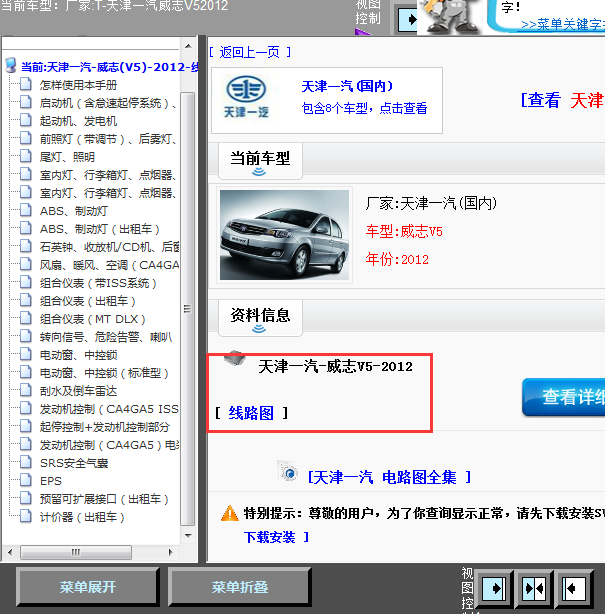Click the 菜单折叠 button
Viewport: 605px width, 614px height.
pos(240,587)
